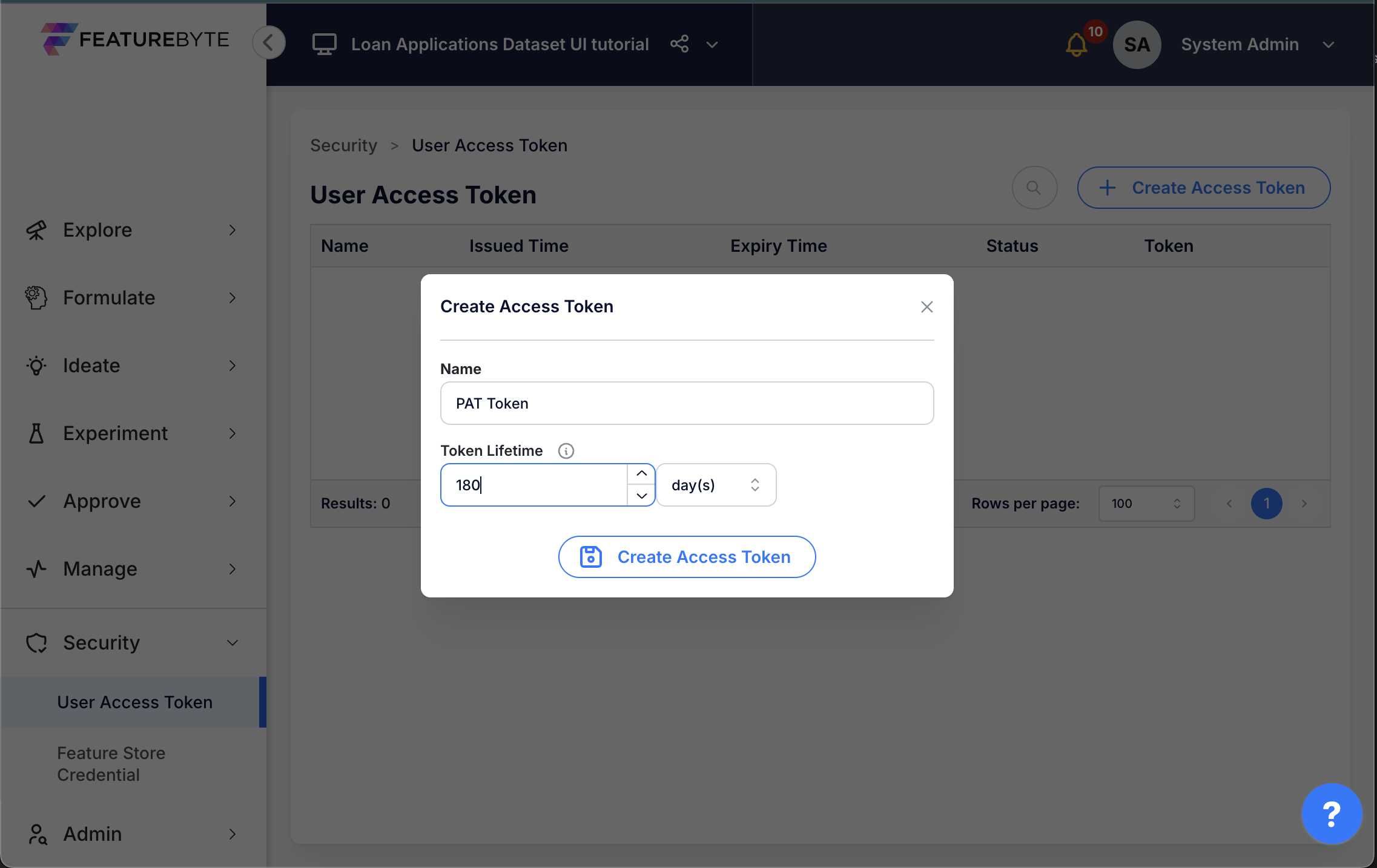Click the Security shield icon
This screenshot has width=1377, height=868.
coord(36,643)
